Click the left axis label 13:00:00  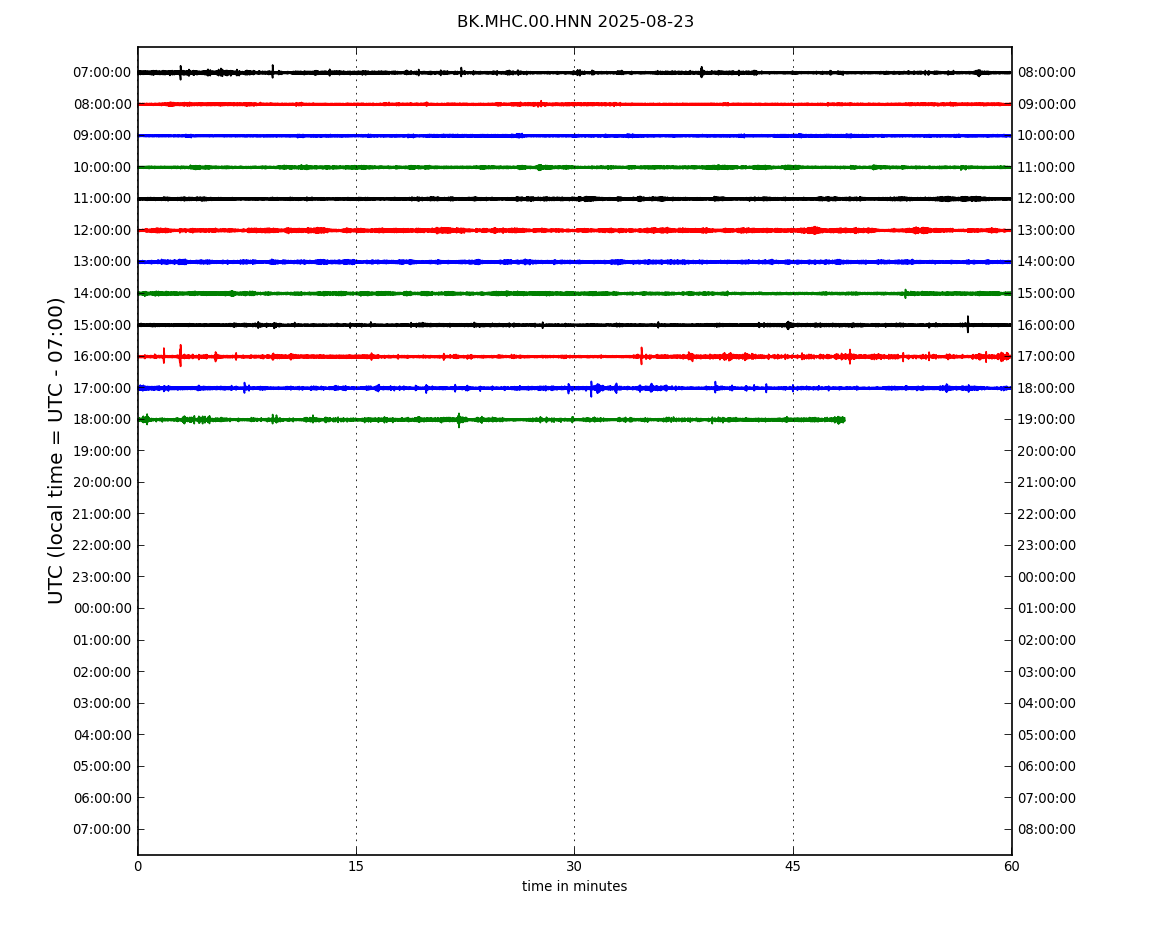[x=102, y=262]
